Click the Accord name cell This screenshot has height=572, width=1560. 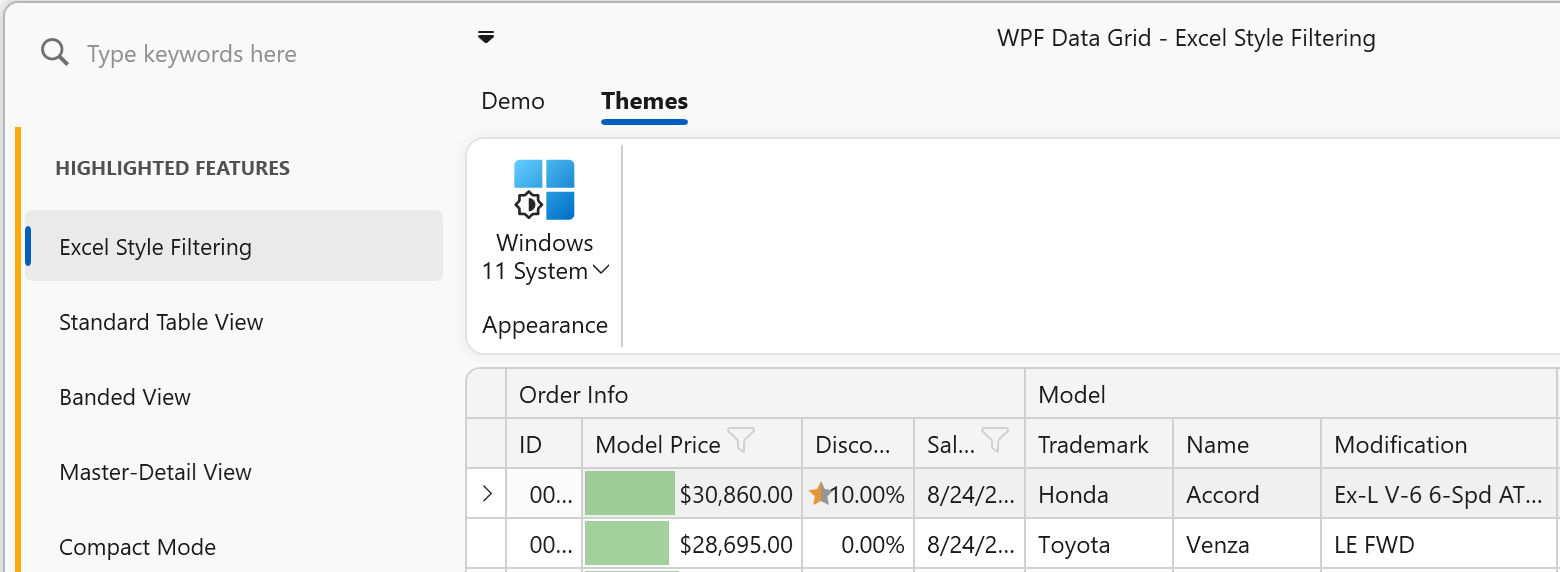[1247, 494]
